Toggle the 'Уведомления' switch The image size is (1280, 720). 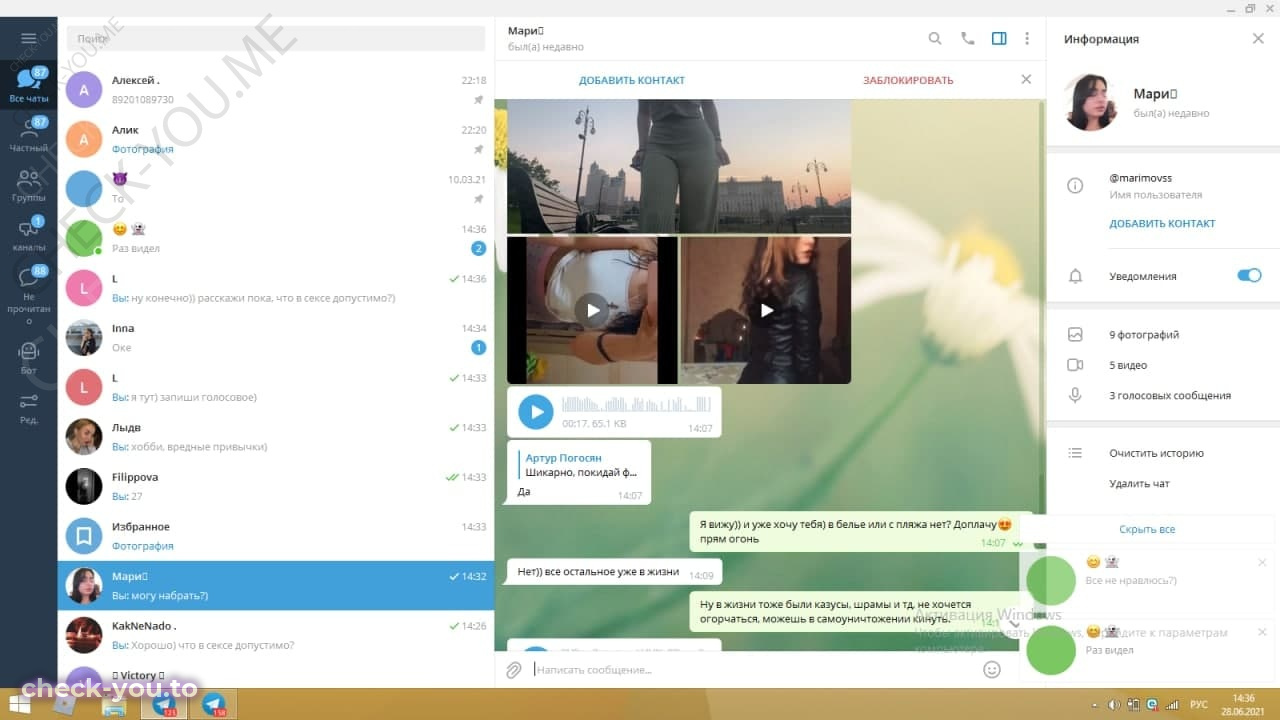[1249, 275]
